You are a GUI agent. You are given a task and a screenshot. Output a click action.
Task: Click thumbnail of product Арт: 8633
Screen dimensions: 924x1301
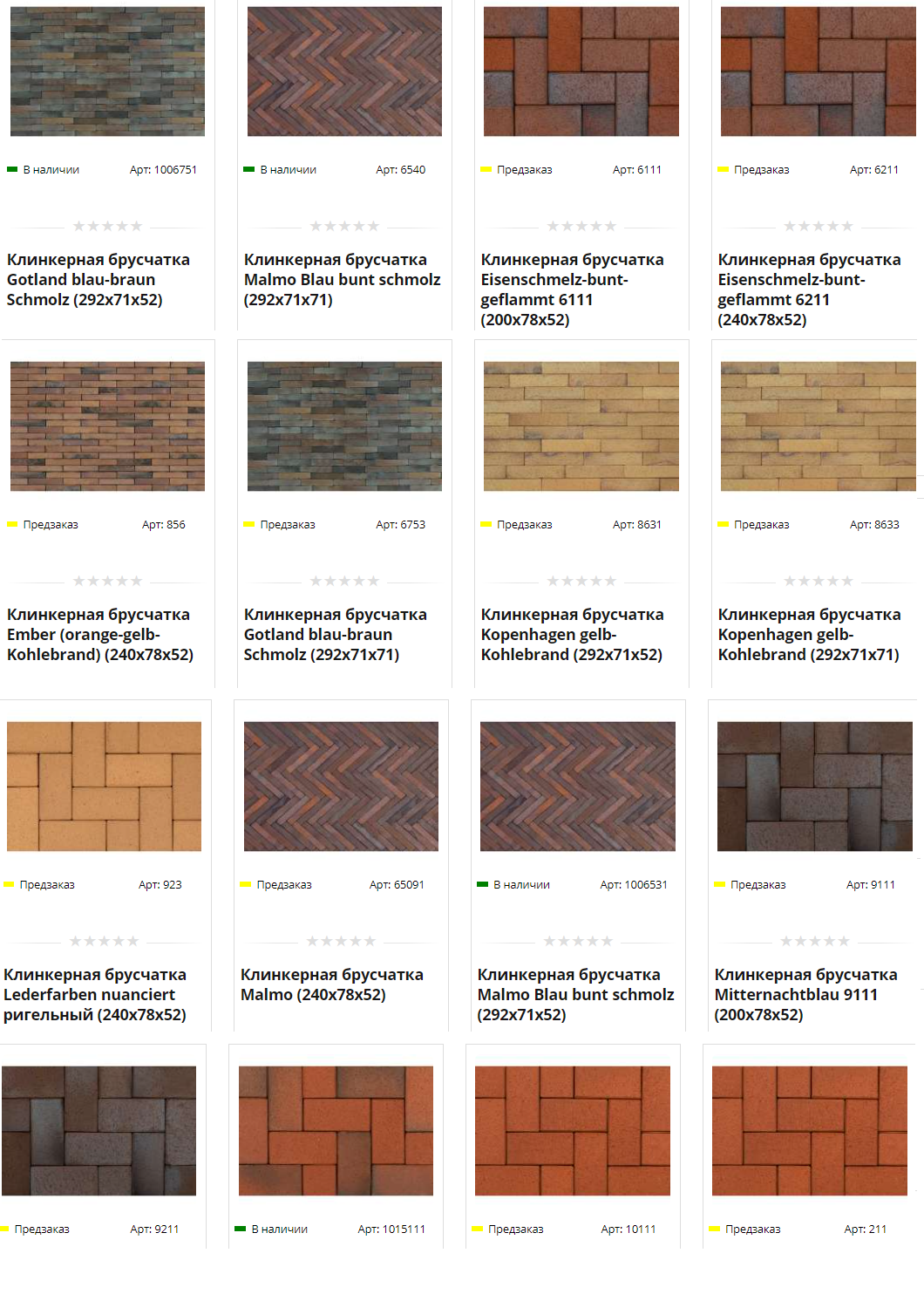(x=819, y=426)
